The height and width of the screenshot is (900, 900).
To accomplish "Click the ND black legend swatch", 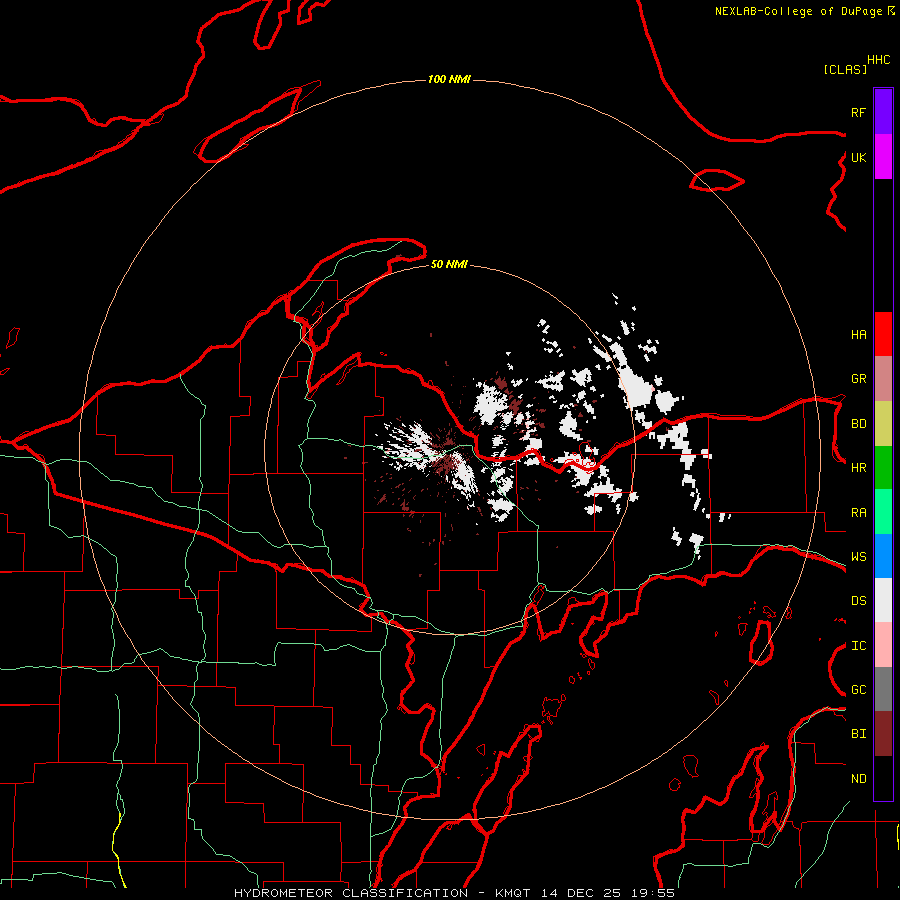I will [883, 778].
